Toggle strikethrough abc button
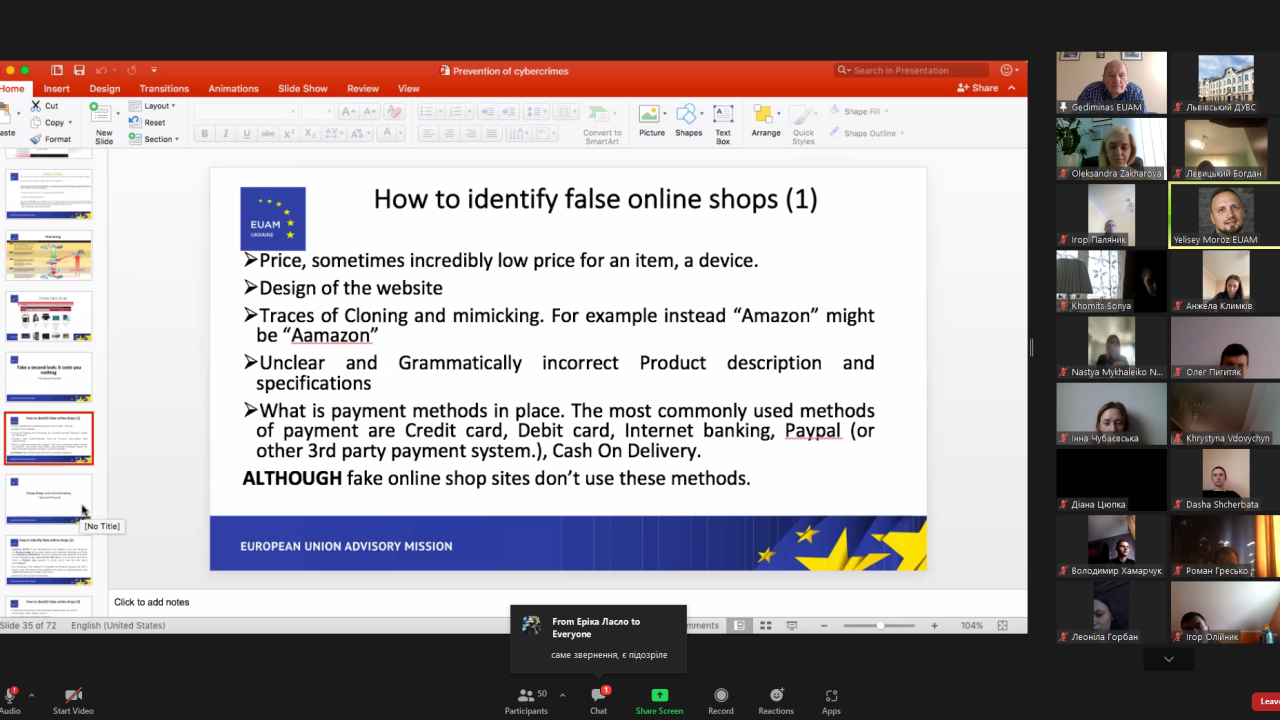 pyautogui.click(x=268, y=133)
